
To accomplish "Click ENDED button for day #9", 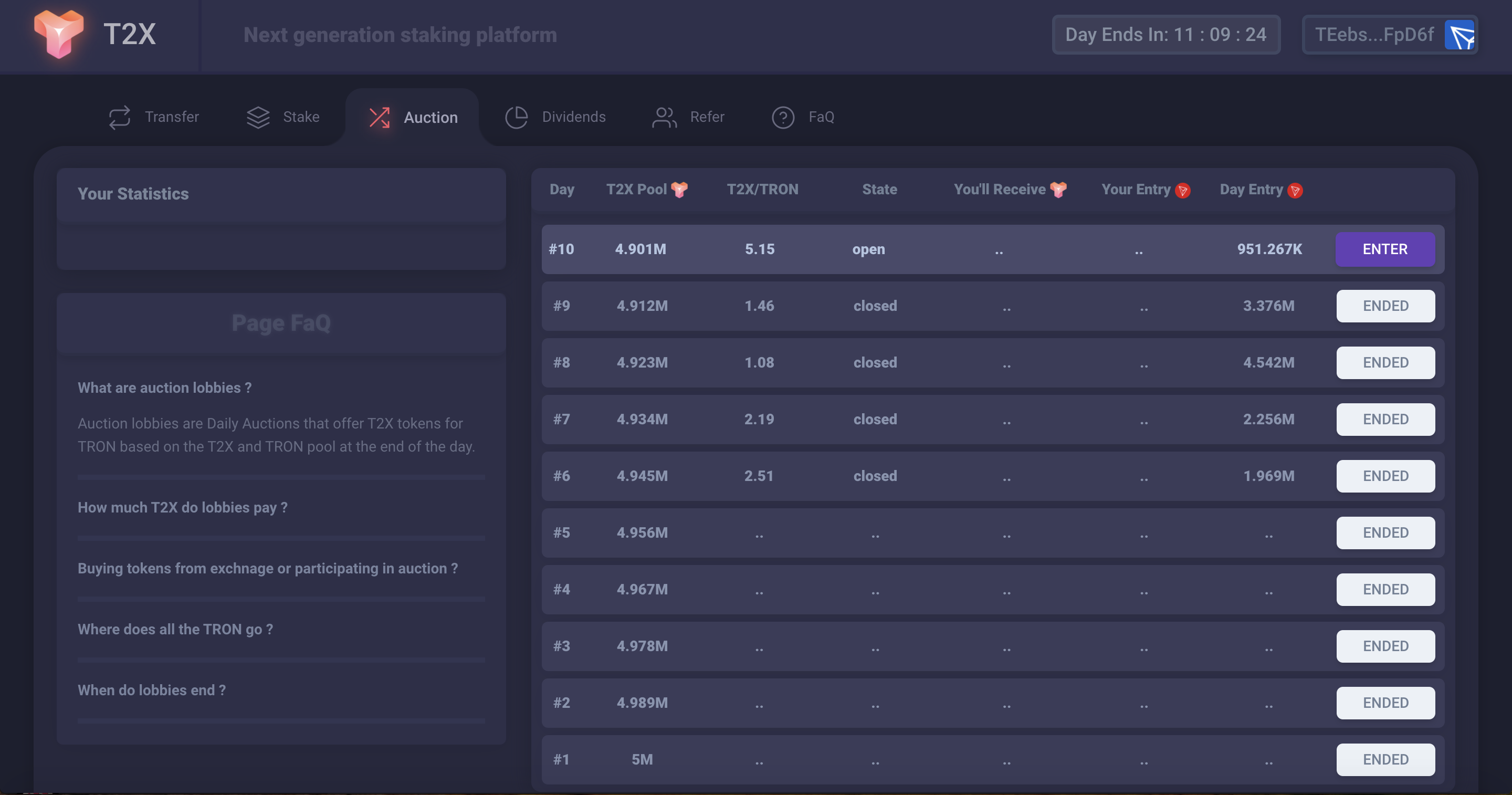I will tap(1385, 306).
